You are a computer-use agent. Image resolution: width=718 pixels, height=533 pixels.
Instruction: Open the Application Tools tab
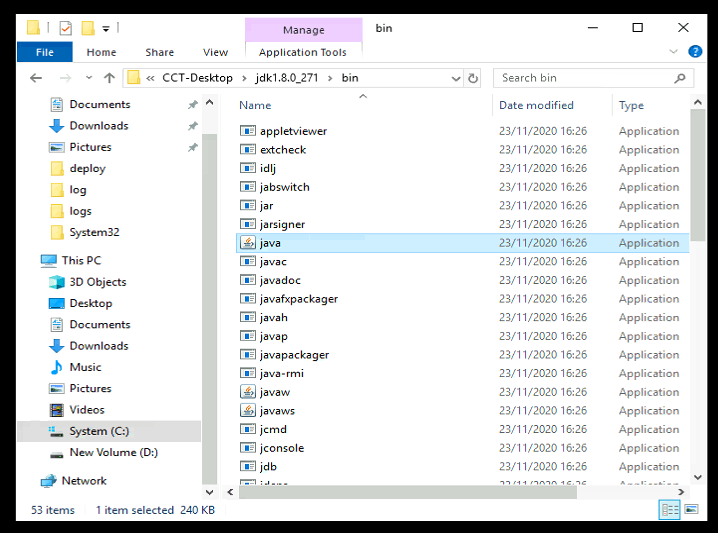(303, 52)
